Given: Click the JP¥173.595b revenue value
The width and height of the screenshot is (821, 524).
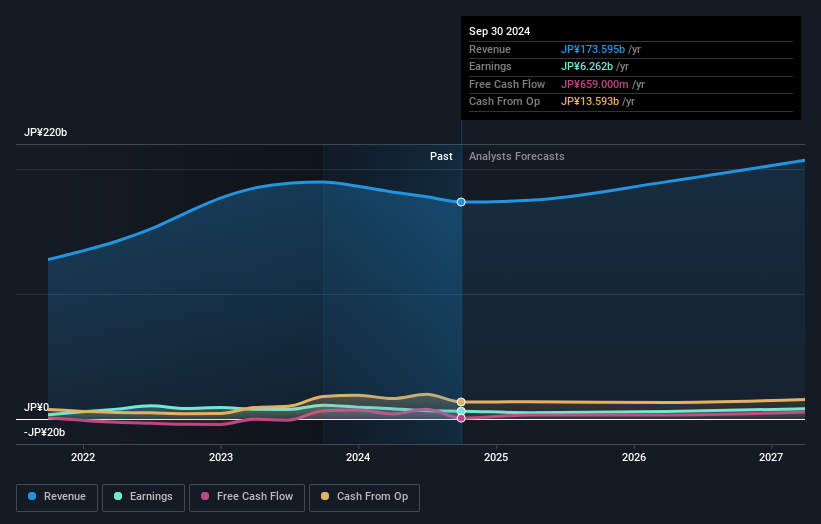Looking at the screenshot, I should [x=593, y=49].
